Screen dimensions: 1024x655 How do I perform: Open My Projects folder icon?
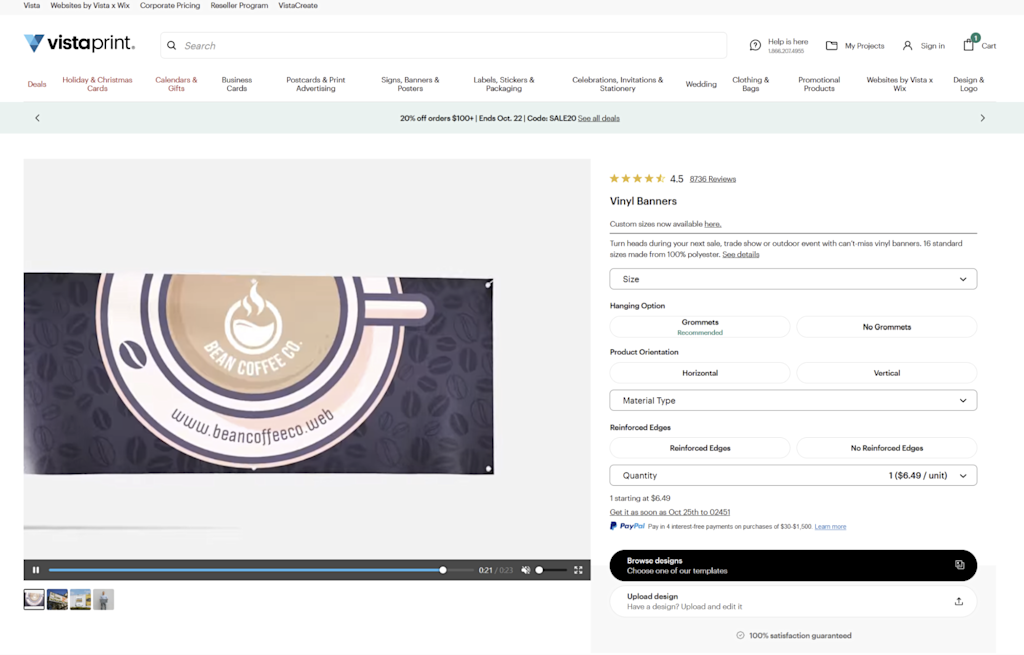point(831,46)
